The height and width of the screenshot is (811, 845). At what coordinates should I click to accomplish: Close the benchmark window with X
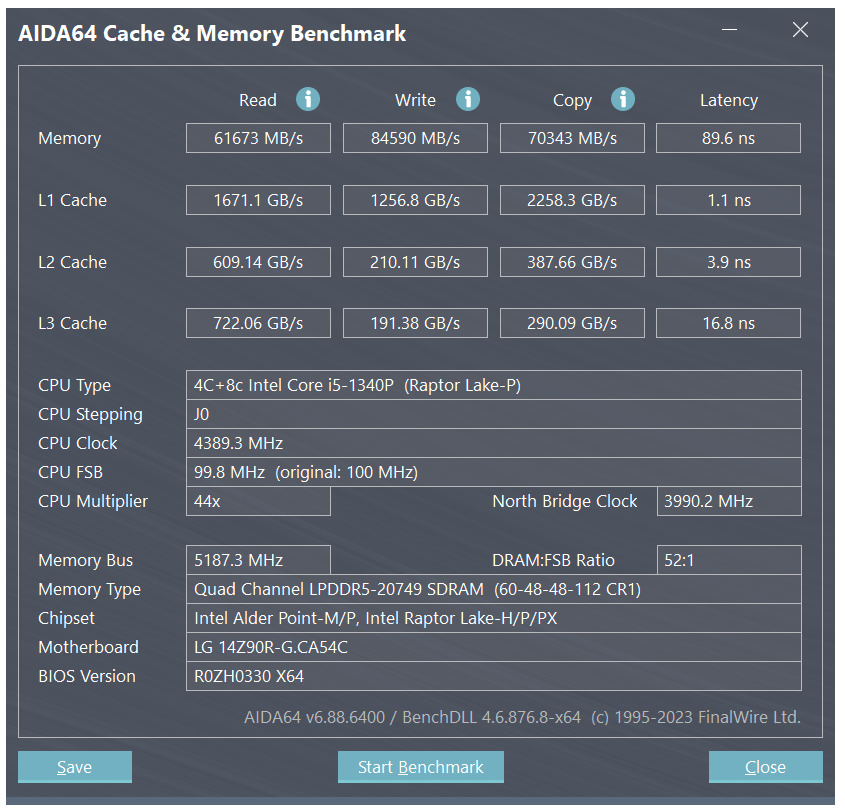pos(800,30)
